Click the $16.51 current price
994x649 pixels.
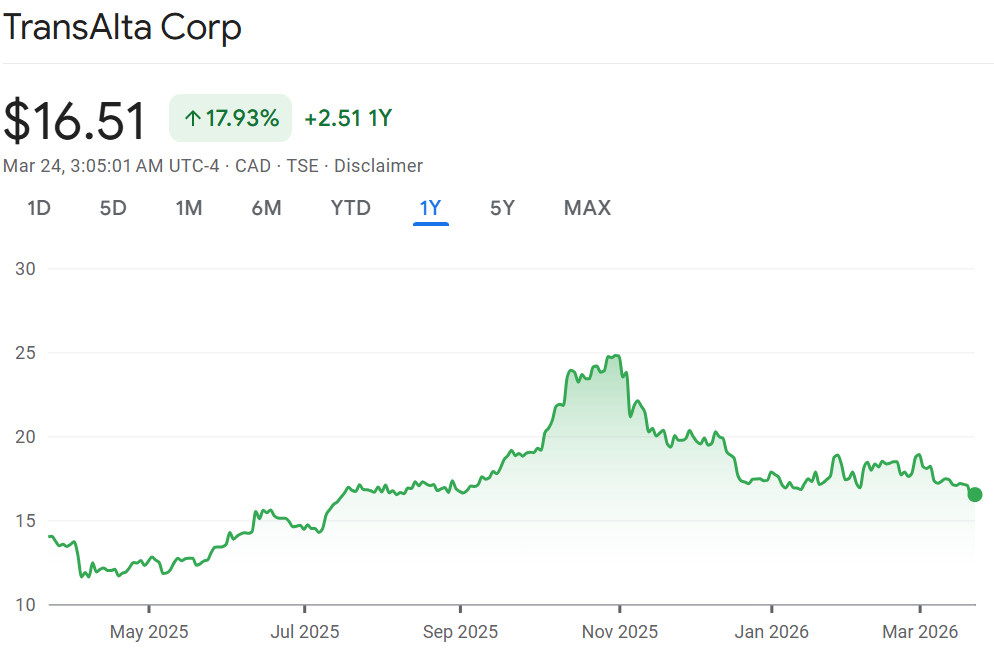click(75, 120)
